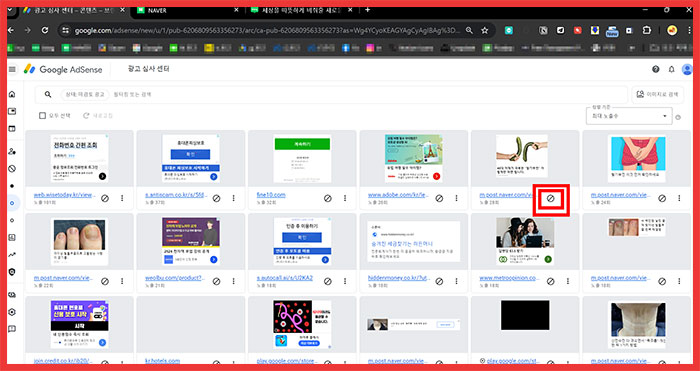
Task: Open the sidebar reports trend icon
Action: [x=12, y=255]
